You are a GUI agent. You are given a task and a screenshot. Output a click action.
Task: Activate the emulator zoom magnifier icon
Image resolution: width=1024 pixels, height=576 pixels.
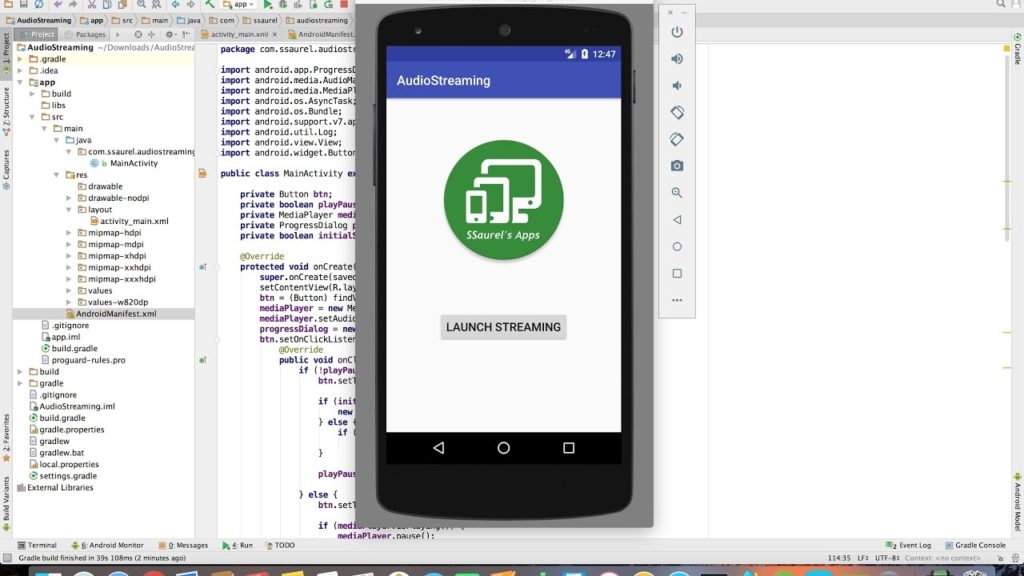677,193
